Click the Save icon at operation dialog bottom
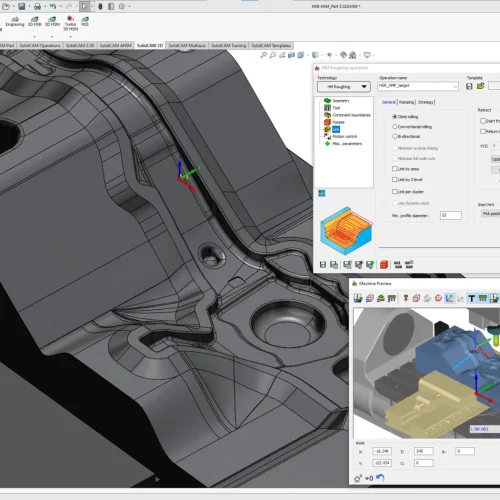Image resolution: width=500 pixels, height=500 pixels. tap(323, 265)
